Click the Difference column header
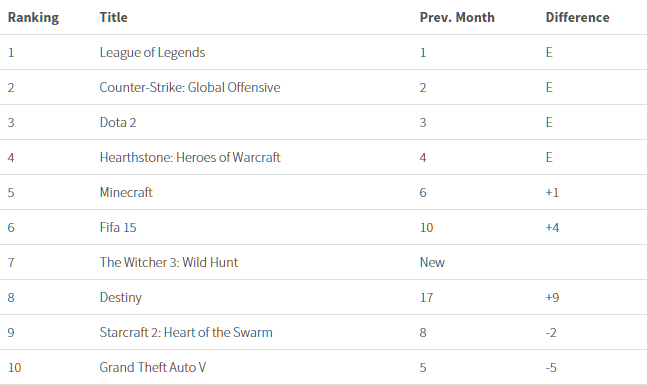Viewport: 647px width, 385px height. tap(577, 17)
